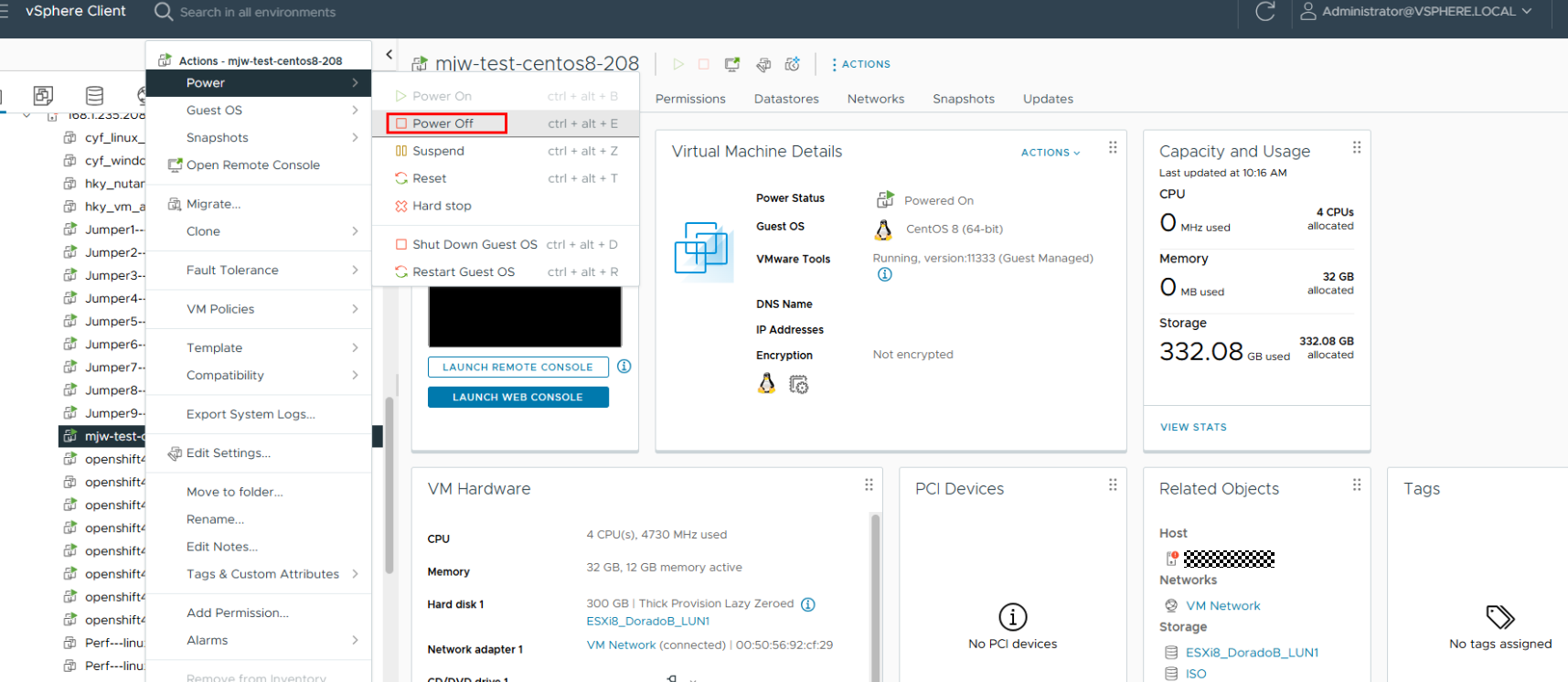This screenshot has width=1568, height=682.
Task: Select the Storage view icon in navigator
Action: click(94, 95)
